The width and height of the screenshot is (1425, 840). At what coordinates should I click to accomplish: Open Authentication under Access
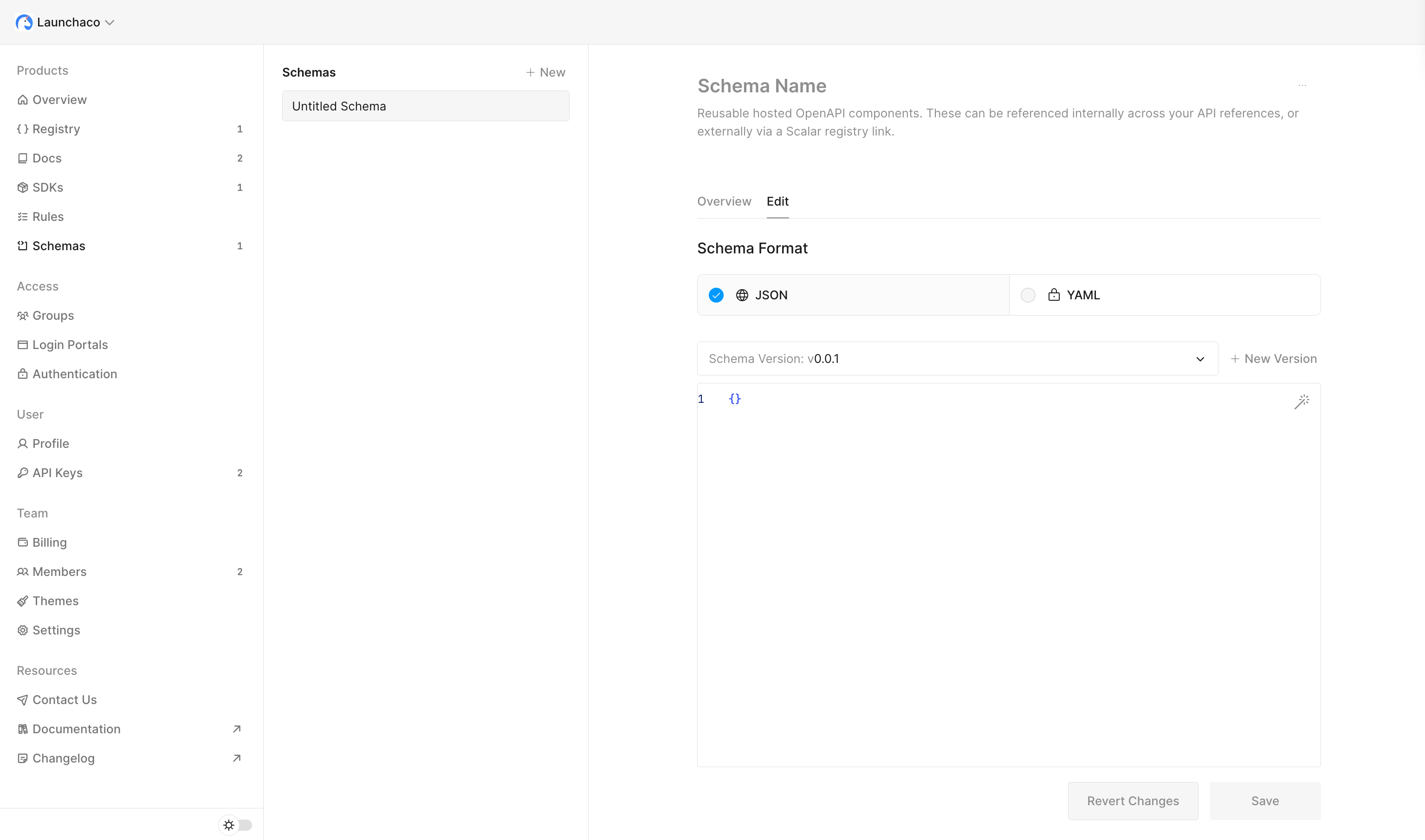click(x=74, y=374)
